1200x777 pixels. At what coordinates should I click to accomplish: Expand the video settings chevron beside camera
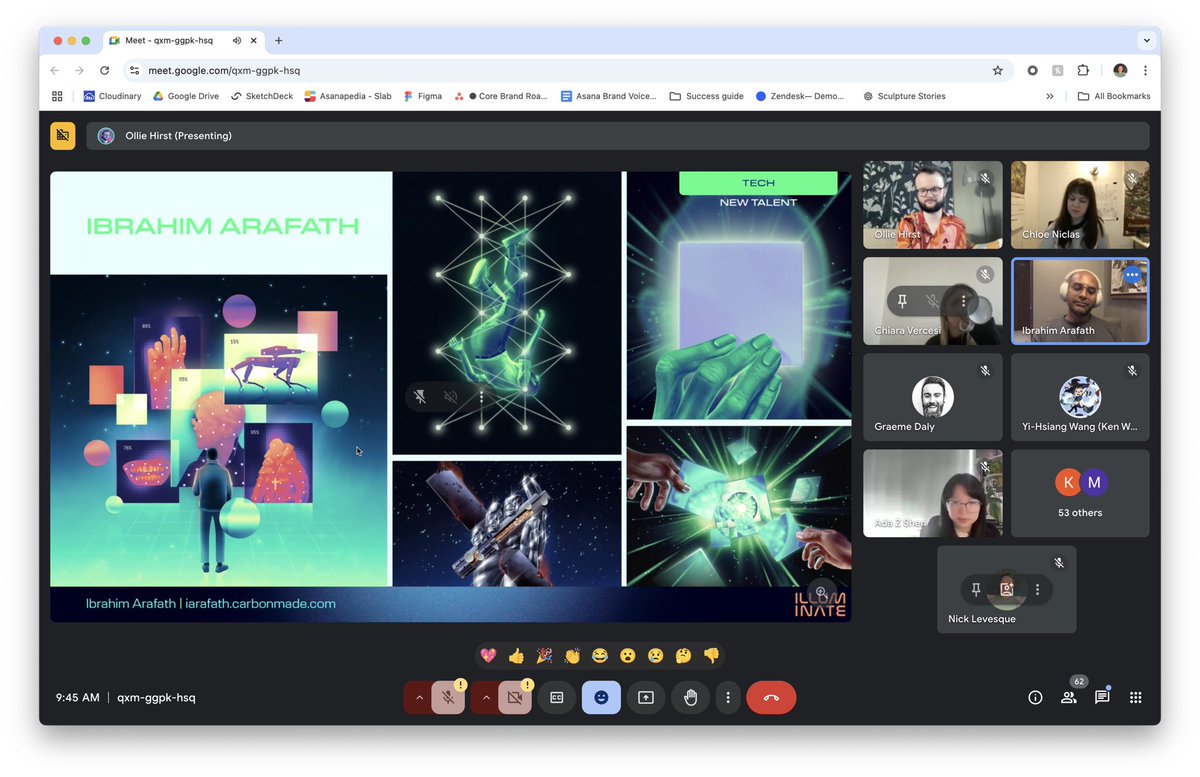484,697
